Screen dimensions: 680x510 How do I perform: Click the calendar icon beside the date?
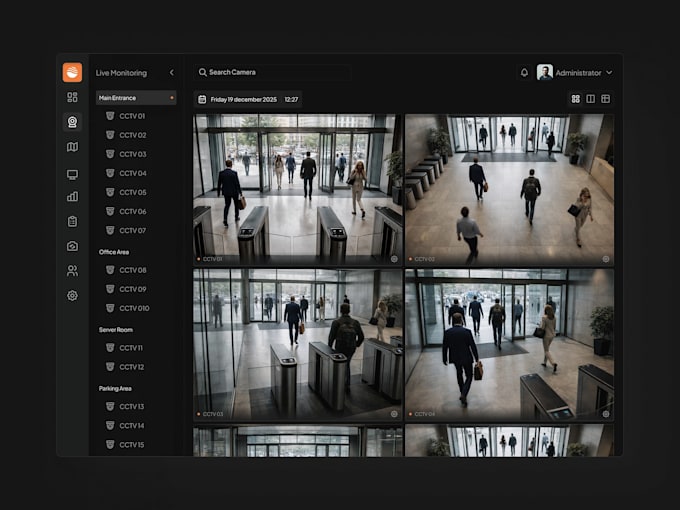coord(202,99)
